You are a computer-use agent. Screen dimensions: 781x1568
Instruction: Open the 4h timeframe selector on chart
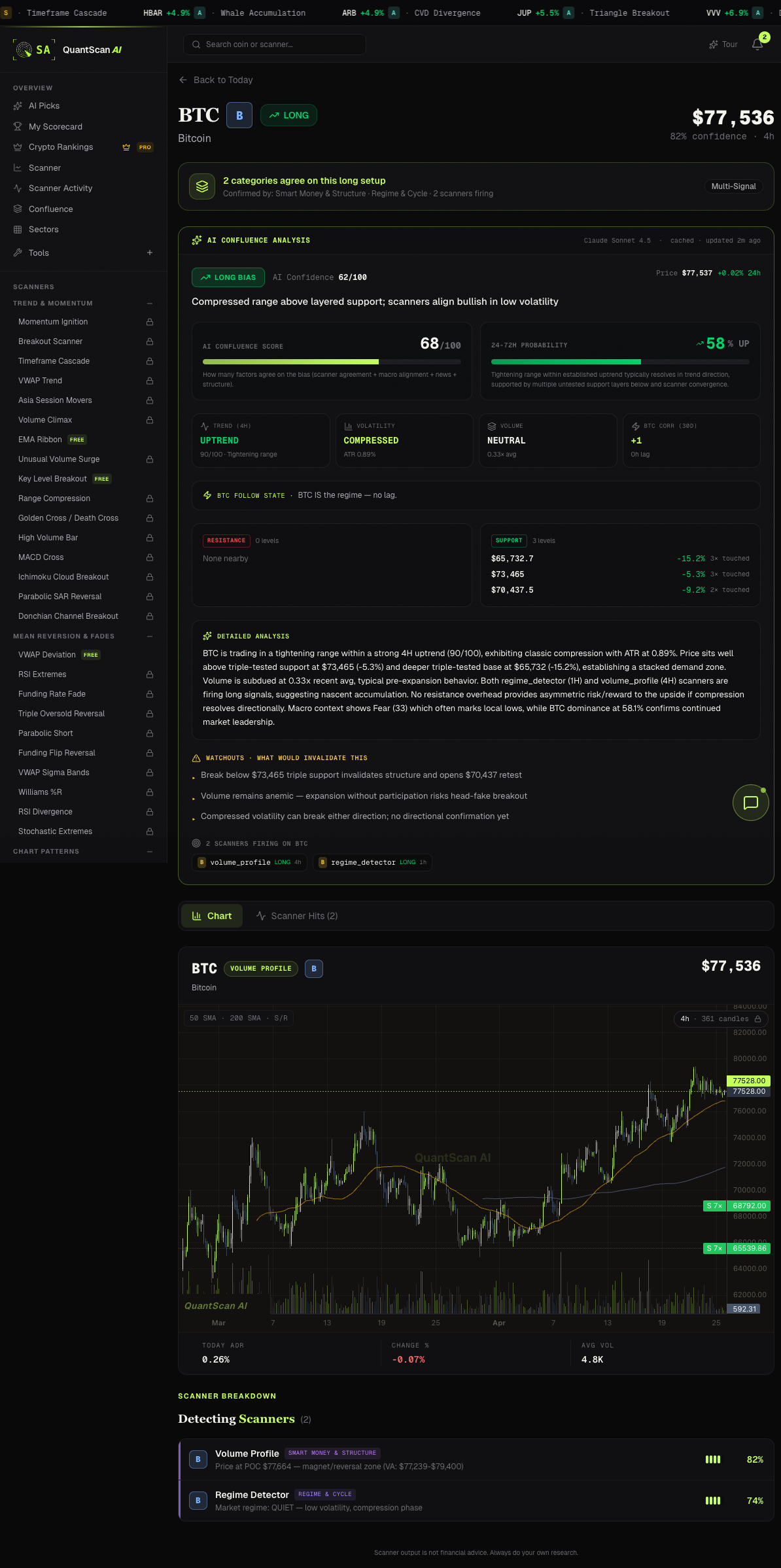pos(721,1019)
